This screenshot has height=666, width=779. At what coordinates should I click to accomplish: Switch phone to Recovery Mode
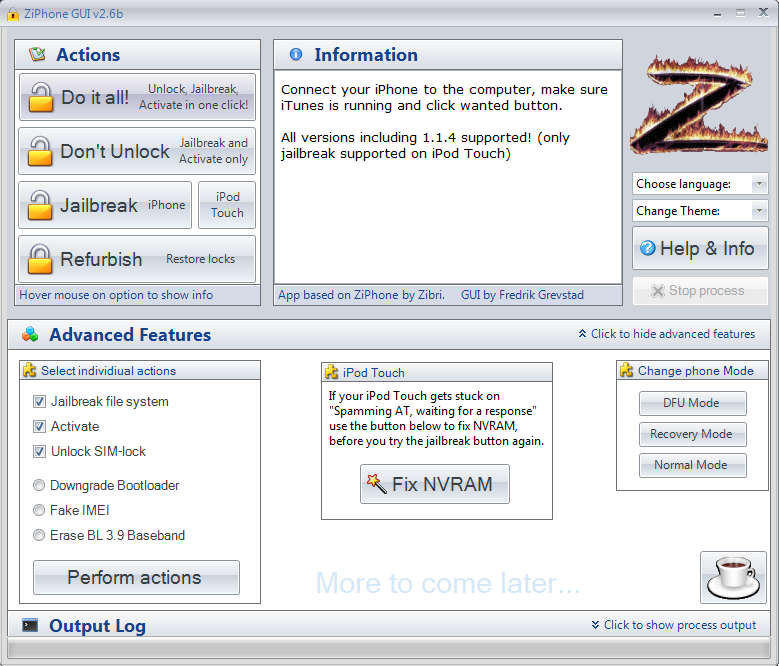693,434
